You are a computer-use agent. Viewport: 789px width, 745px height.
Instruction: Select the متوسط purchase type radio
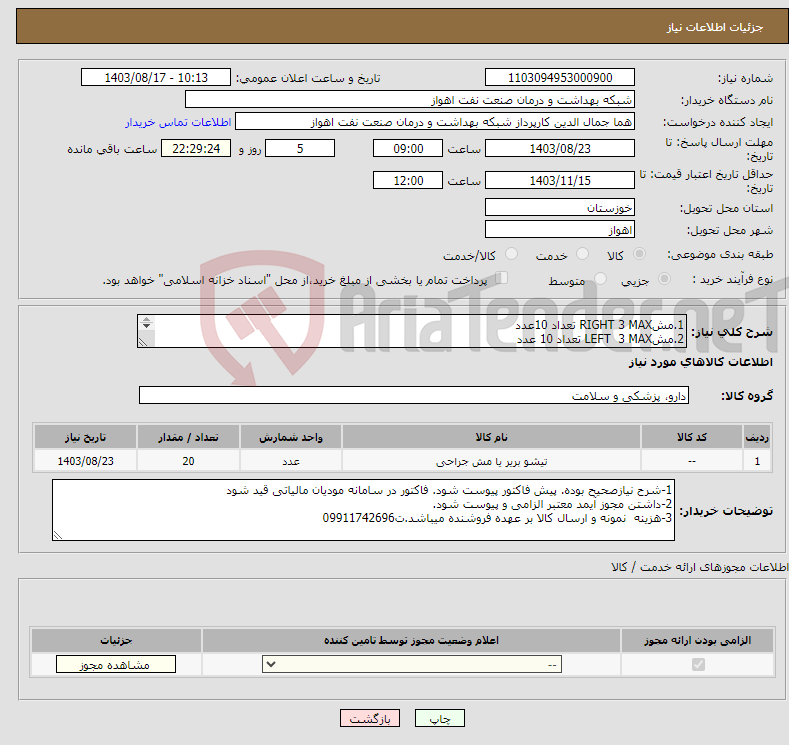600,279
